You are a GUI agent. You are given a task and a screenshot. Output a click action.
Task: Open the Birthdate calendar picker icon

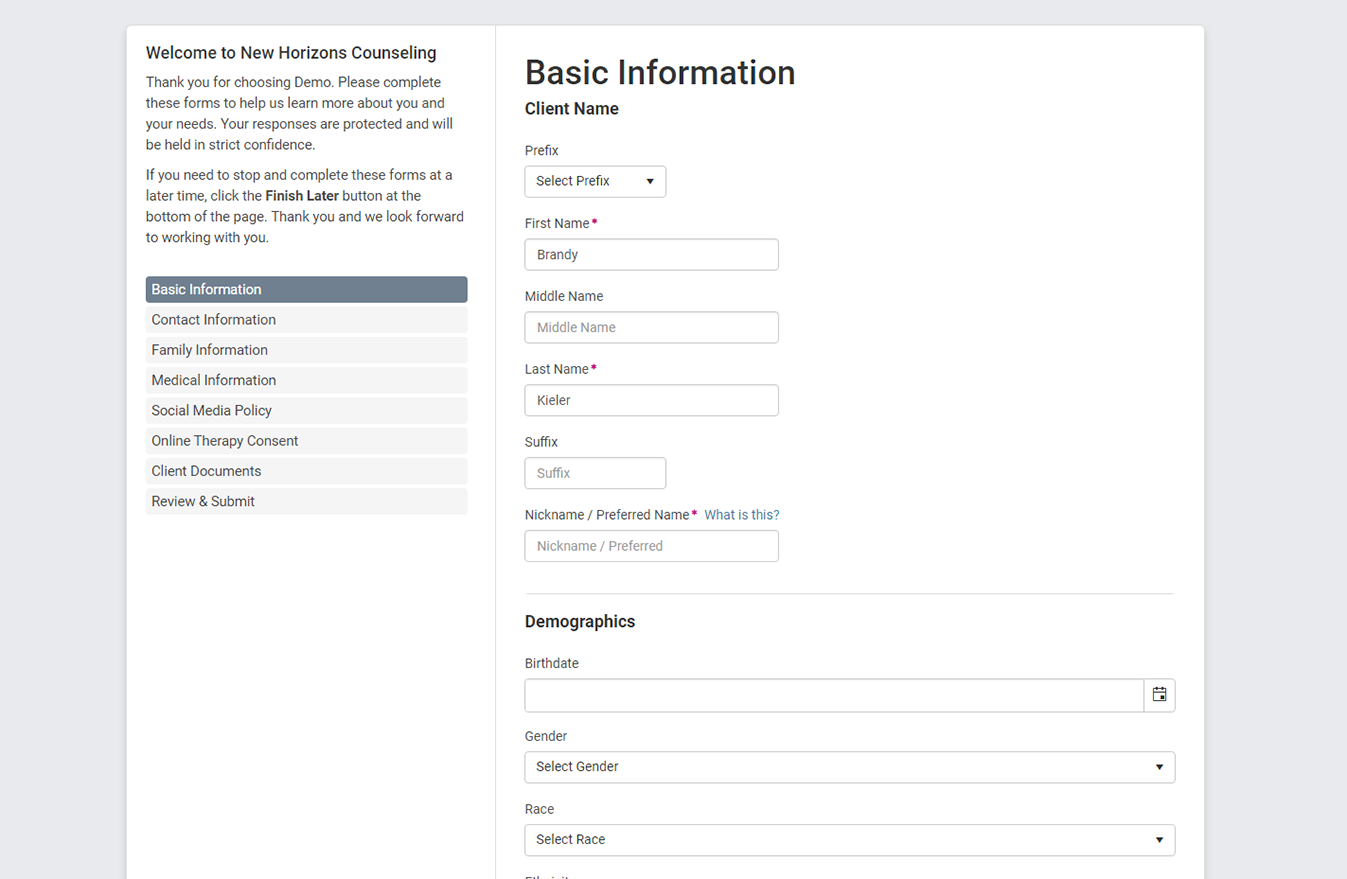[x=1159, y=695]
